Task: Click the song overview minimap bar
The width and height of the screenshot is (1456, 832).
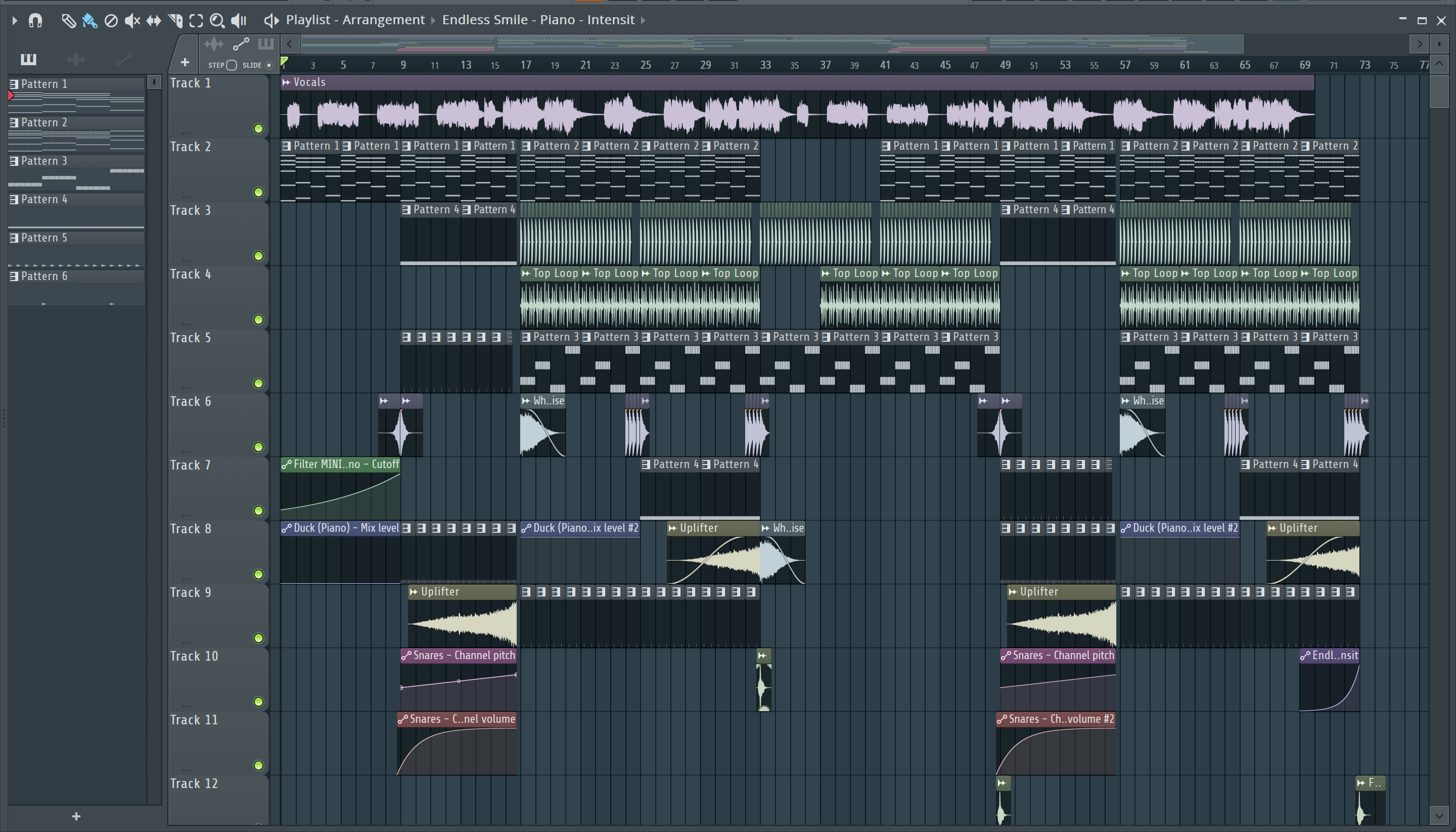Action: [771, 44]
